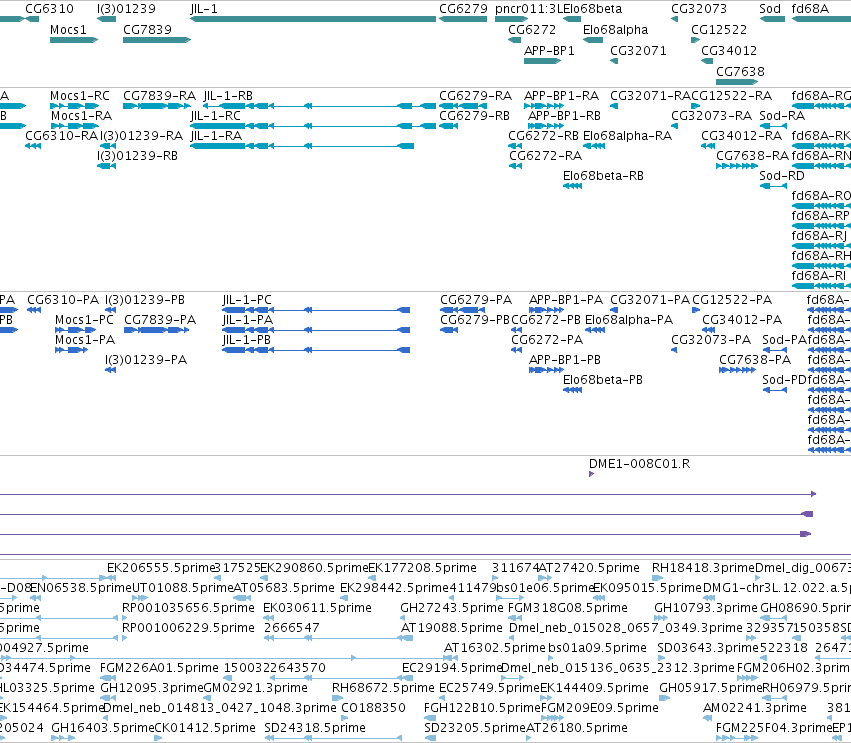Click the Sod gene label
851x743 pixels.
(x=770, y=9)
